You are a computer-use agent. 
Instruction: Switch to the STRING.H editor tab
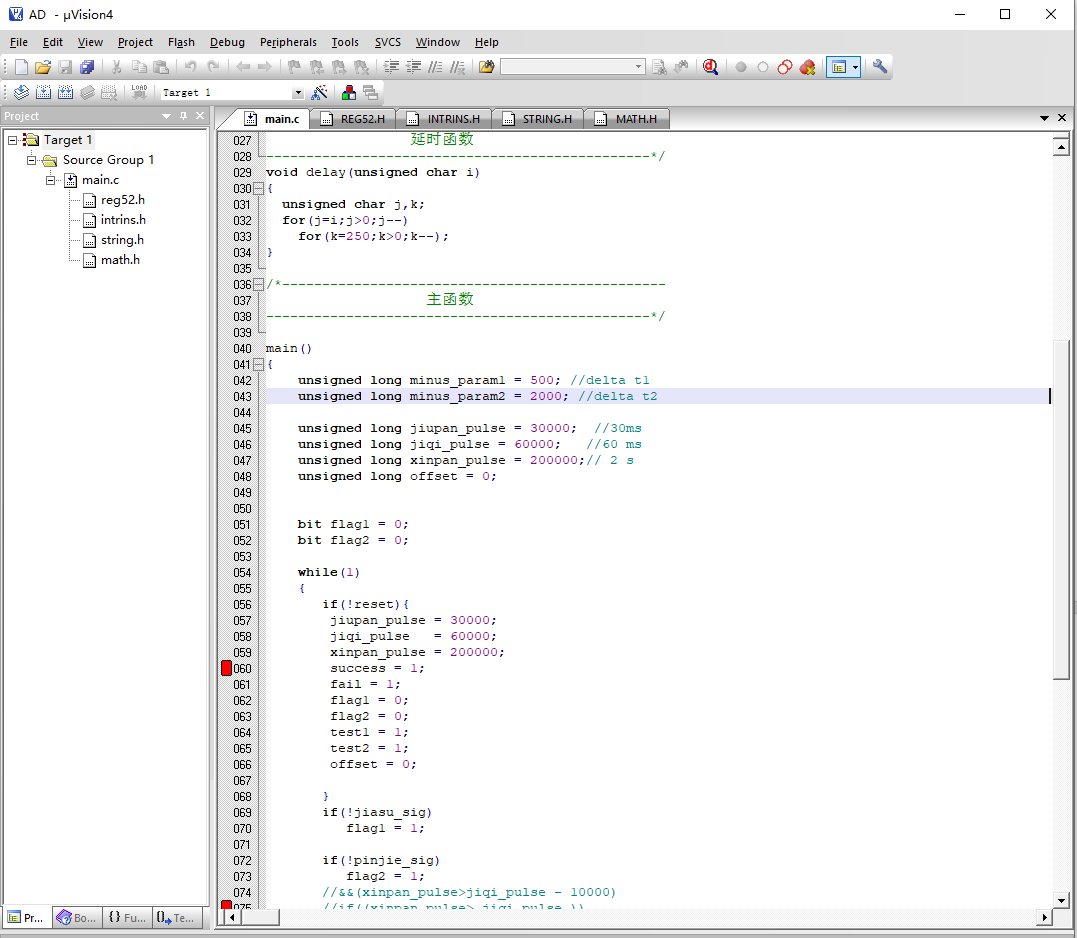(538, 119)
